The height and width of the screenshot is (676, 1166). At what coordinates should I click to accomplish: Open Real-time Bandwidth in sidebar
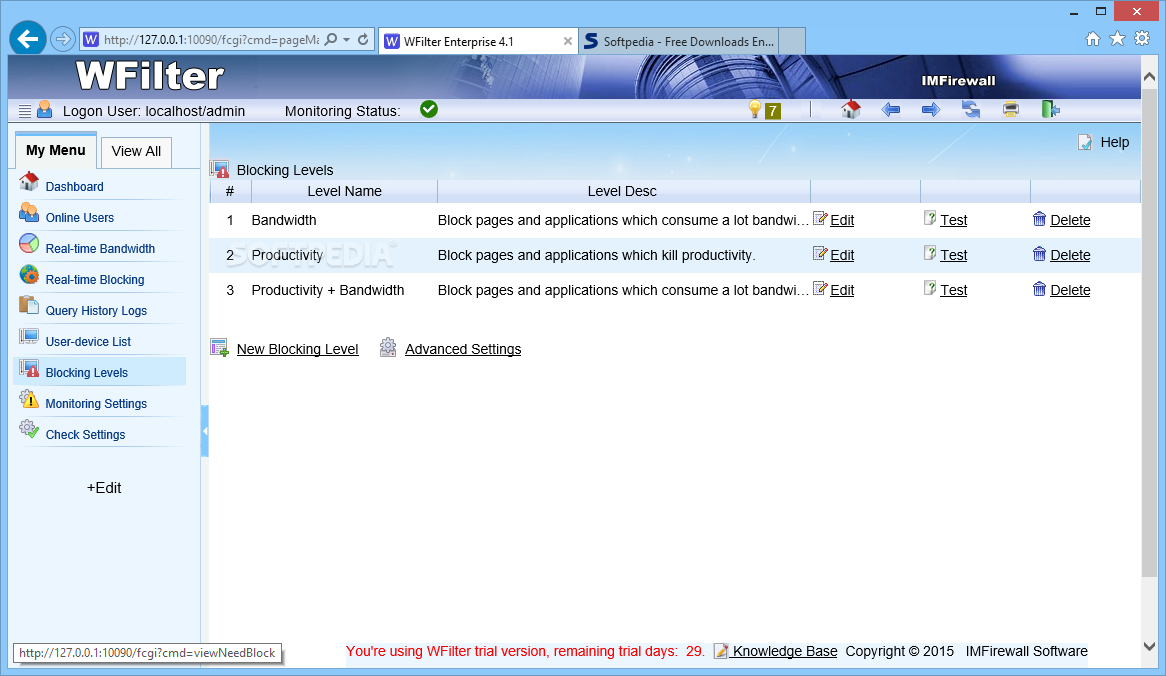100,249
